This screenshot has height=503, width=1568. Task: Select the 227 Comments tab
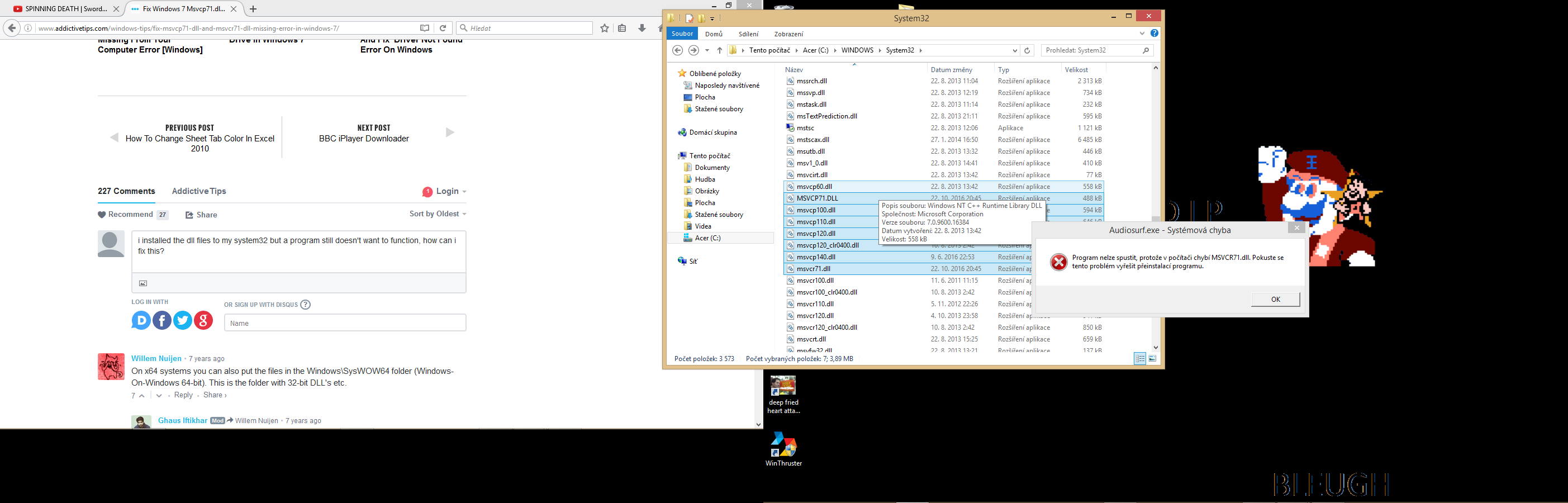point(127,191)
